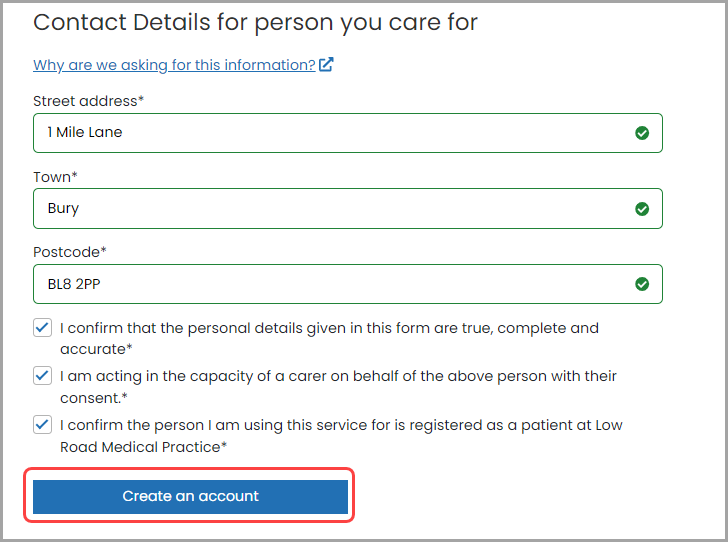Untick the 'true, complete and accurate' confirmation checkbox
728x542 pixels.
[42, 327]
